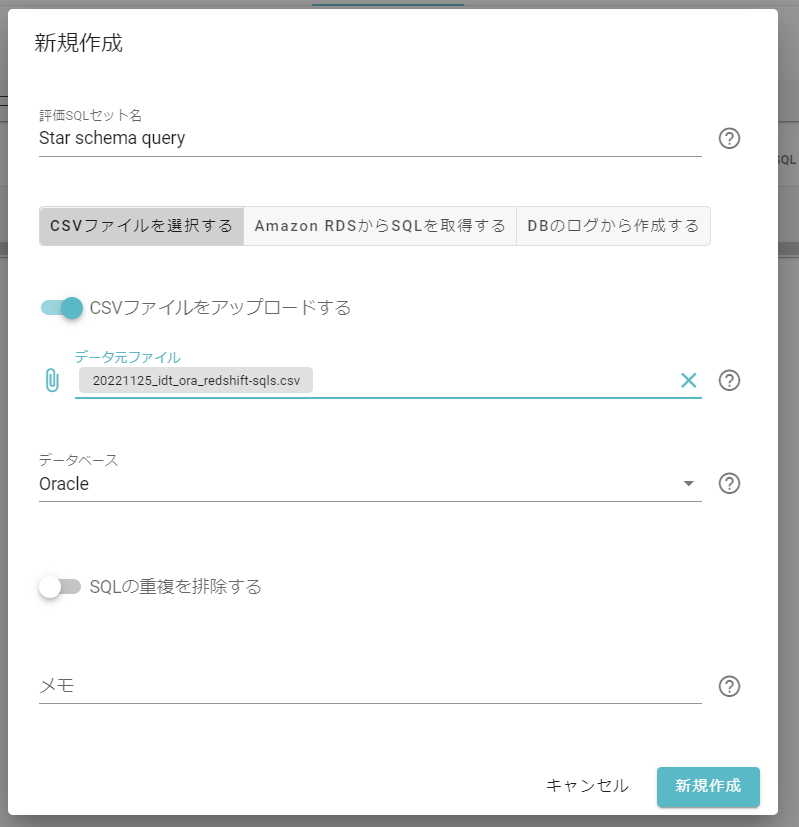The height and width of the screenshot is (827, 799).
Task: Click into the メモ input field
Action: [370, 686]
